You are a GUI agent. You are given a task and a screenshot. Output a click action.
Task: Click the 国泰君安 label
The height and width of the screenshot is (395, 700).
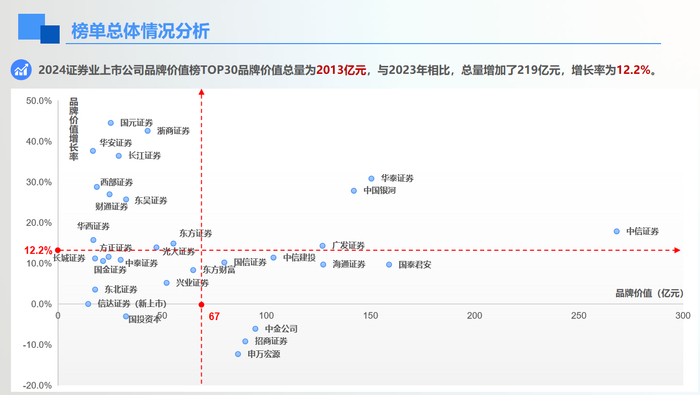click(x=415, y=265)
